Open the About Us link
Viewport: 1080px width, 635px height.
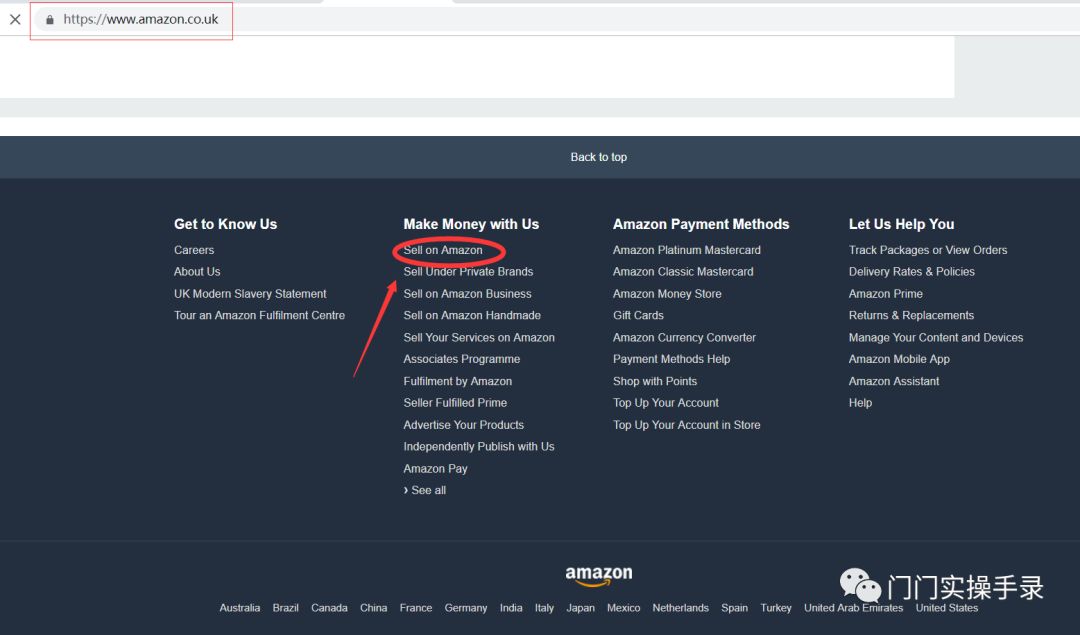[197, 271]
